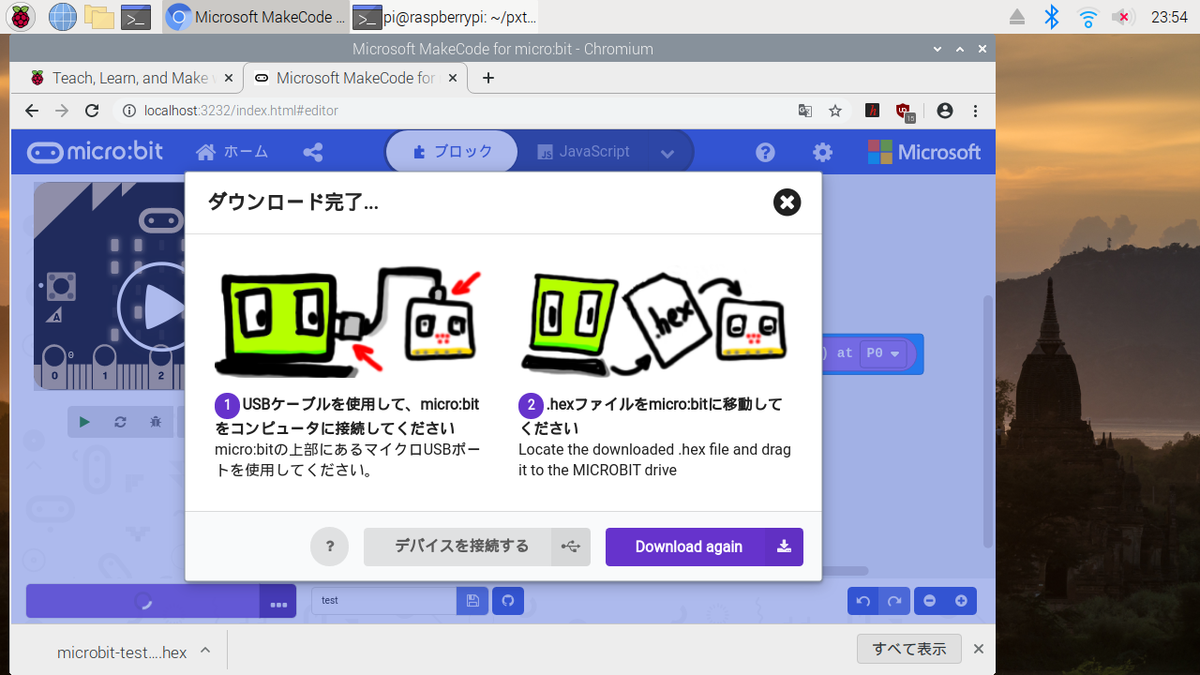Open file manager from taskbar

(x=98, y=16)
